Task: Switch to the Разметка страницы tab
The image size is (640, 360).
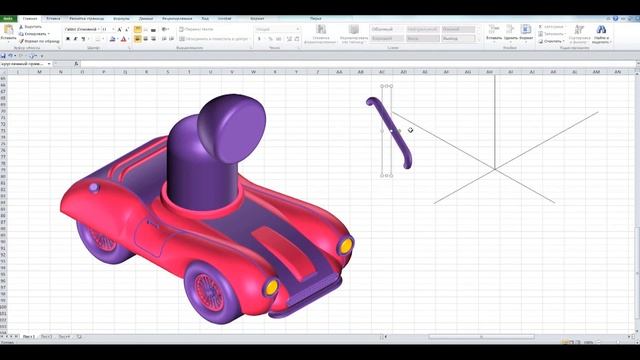Action: click(87, 18)
